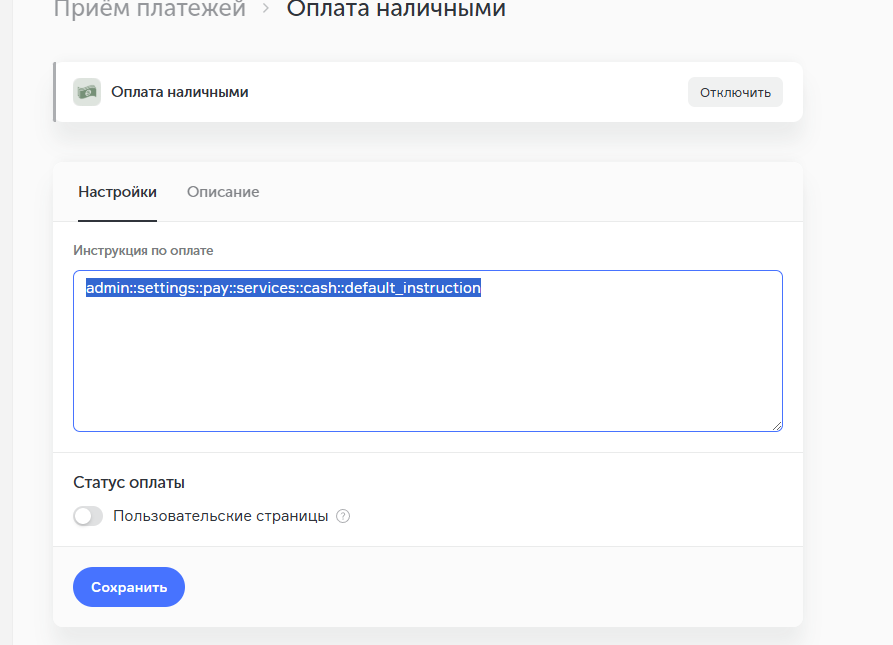Click the Оплата наличными name in the header card

pos(180,92)
